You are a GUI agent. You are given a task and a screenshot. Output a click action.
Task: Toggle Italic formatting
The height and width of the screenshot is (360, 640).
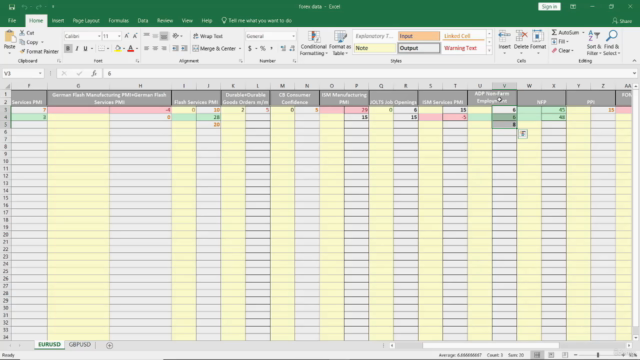click(77, 49)
